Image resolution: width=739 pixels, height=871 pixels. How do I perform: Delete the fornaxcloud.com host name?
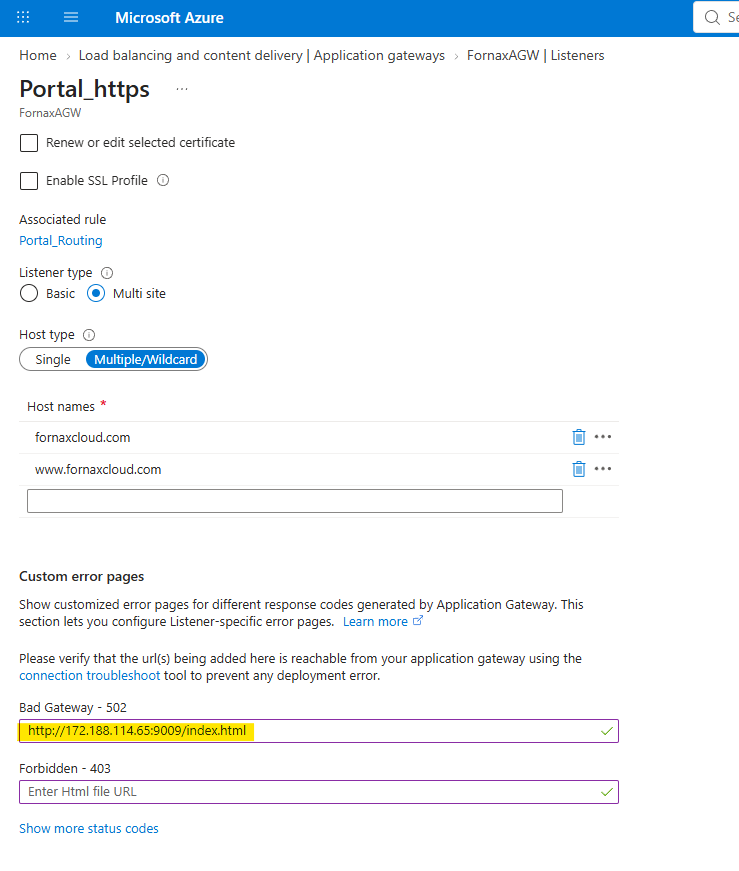(x=578, y=437)
